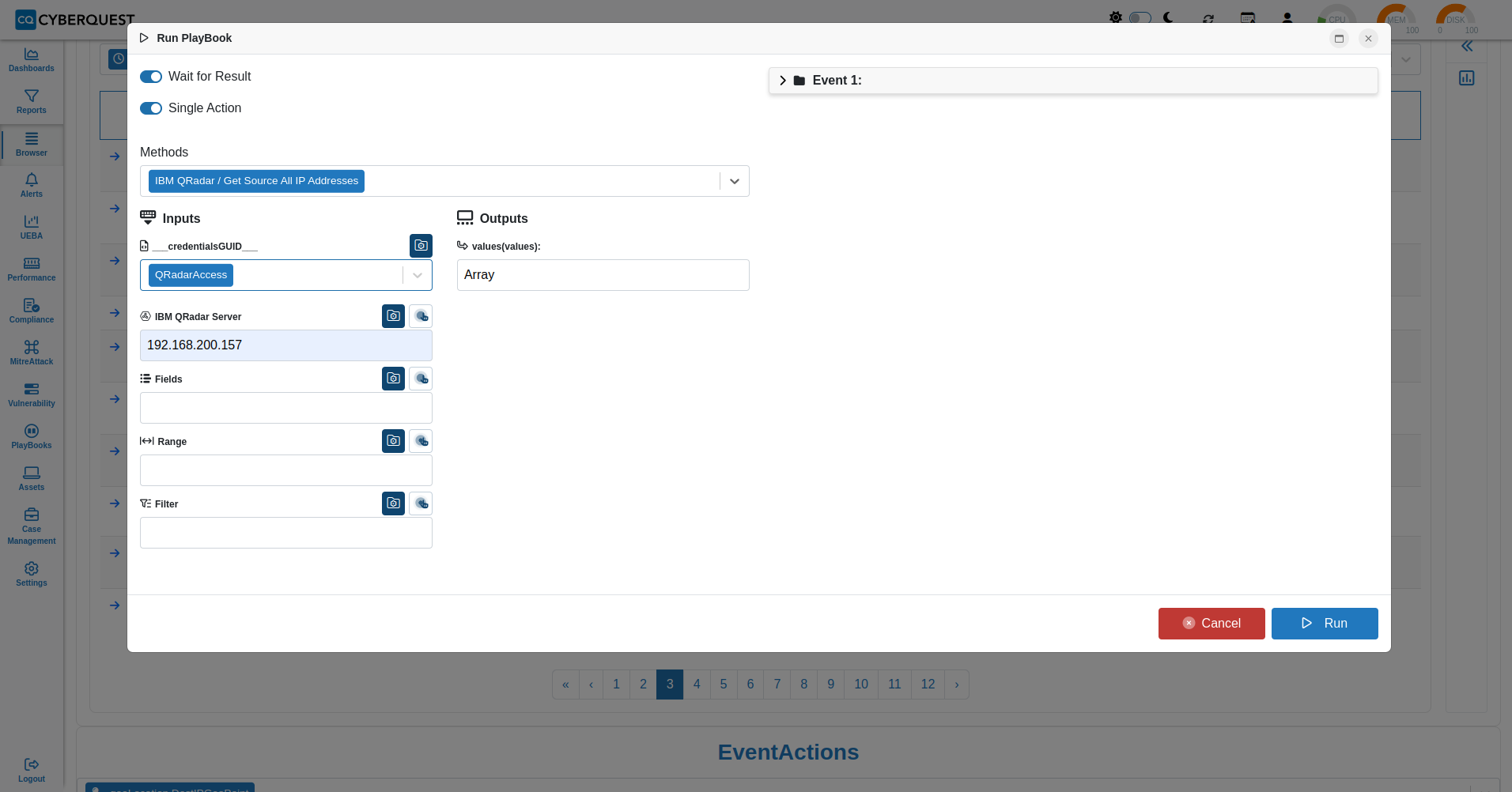The image size is (1512, 792).
Task: Click the refresh icon in top bar
Action: [x=1208, y=18]
